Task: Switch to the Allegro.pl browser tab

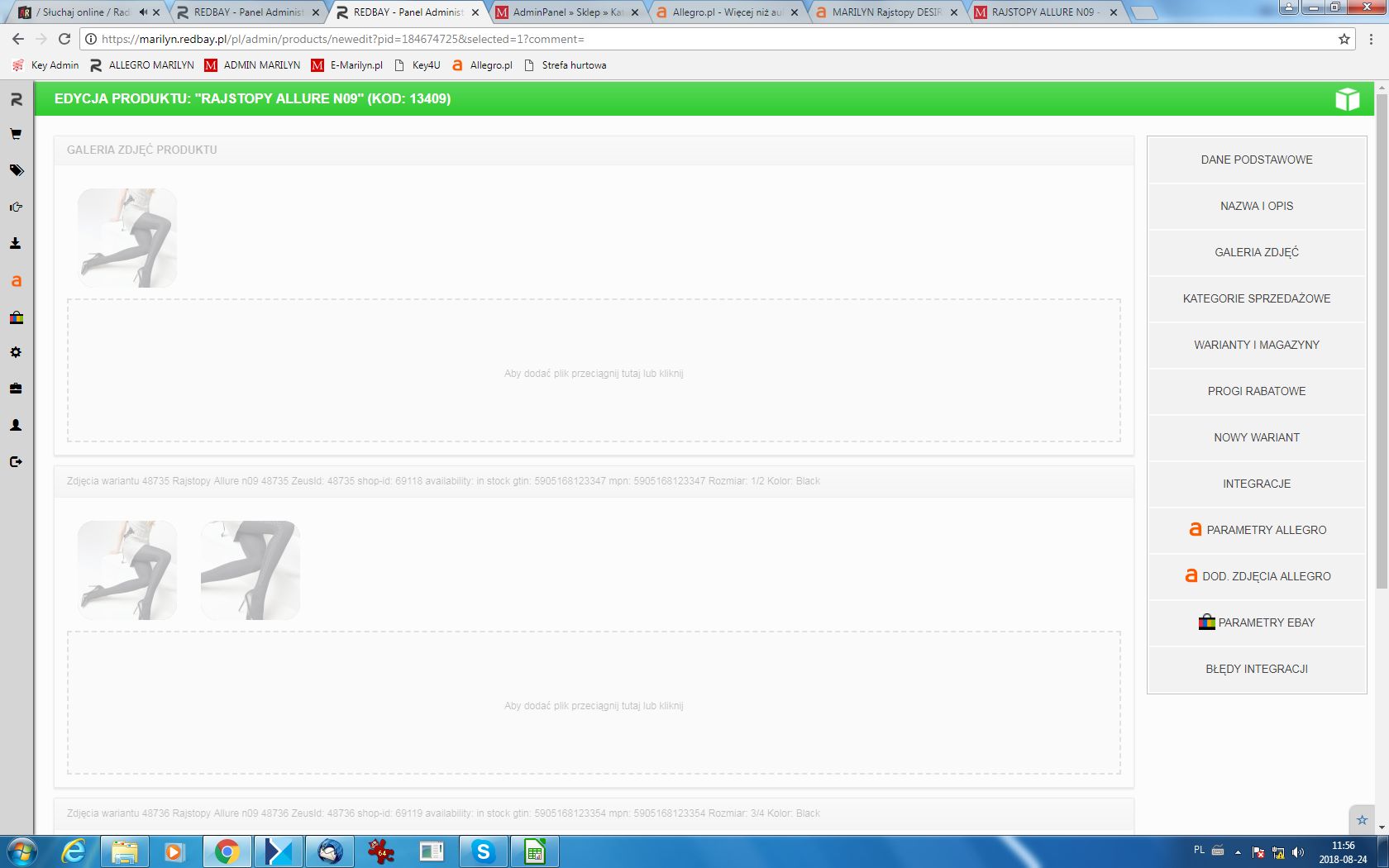Action: coord(726,12)
